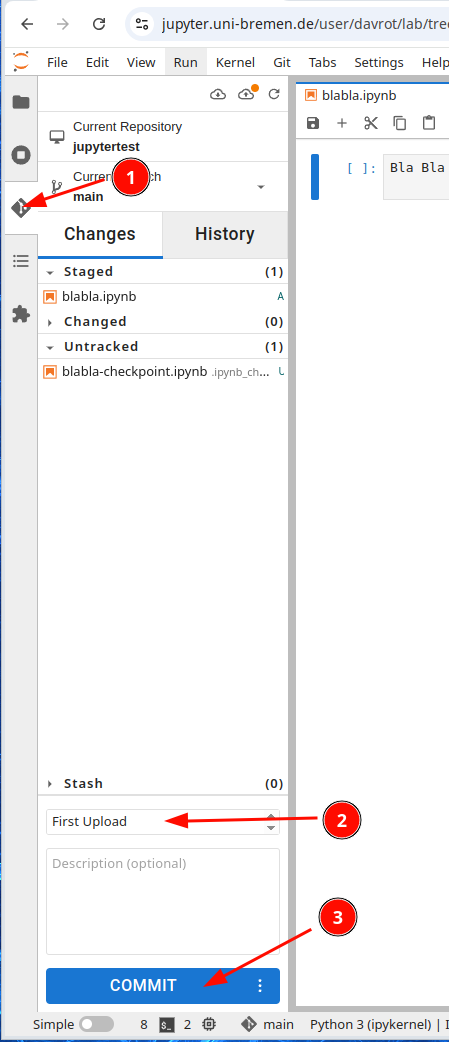Refresh the repository status icon

click(274, 94)
